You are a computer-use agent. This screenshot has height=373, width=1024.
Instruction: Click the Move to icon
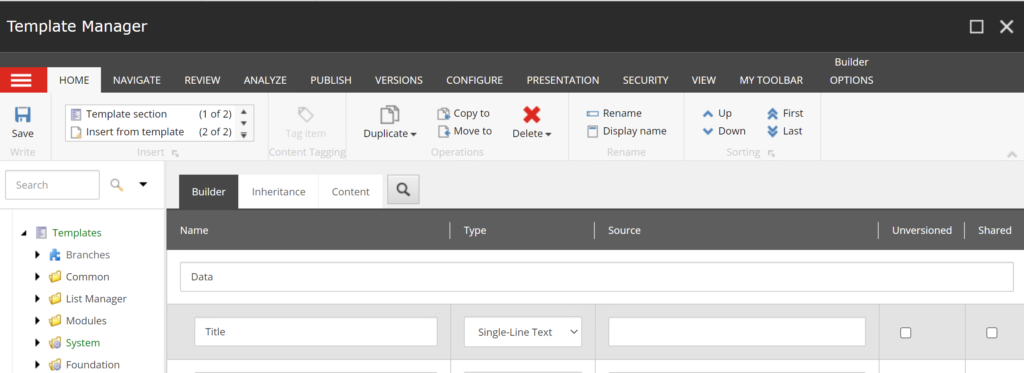(443, 131)
